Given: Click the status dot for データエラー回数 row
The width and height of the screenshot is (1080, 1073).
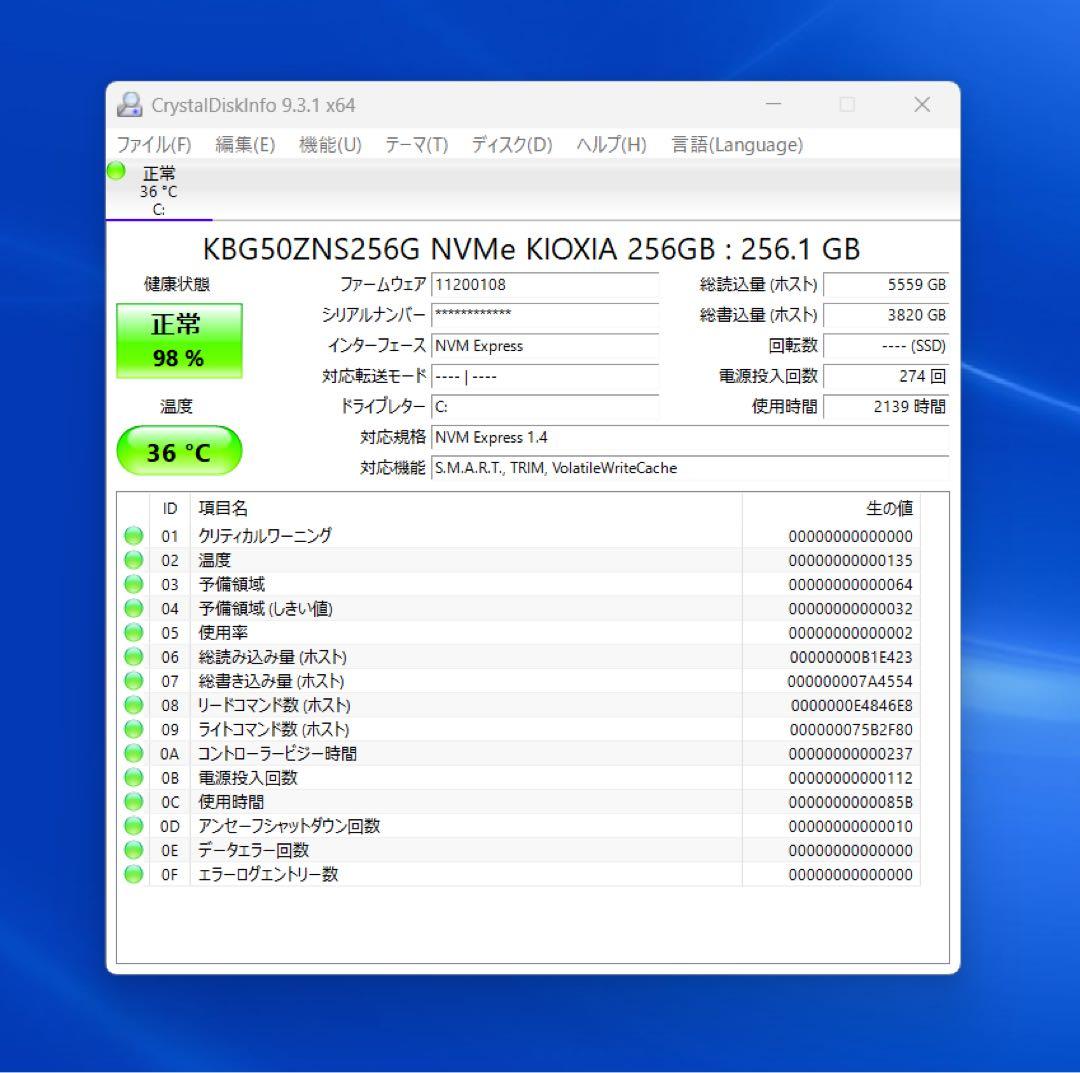Looking at the screenshot, I should 133,850.
